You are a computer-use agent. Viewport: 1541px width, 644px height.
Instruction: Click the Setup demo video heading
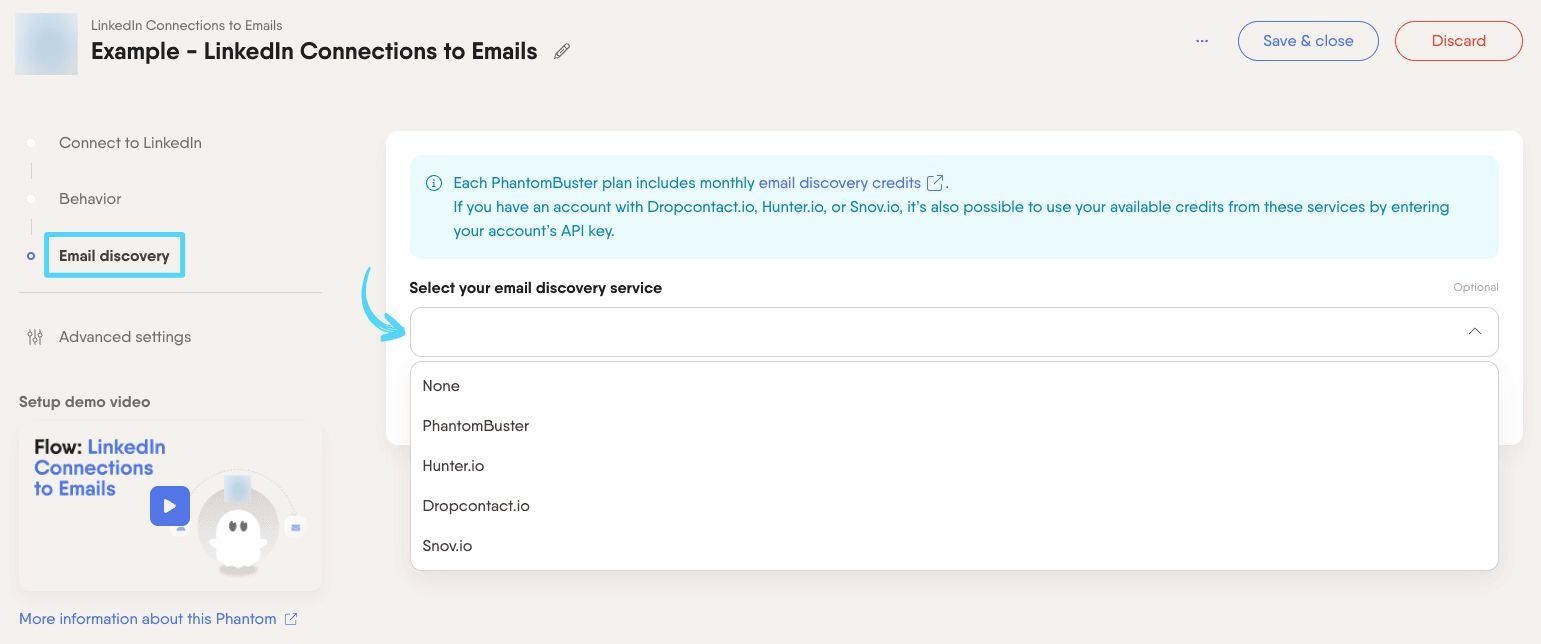coord(84,402)
